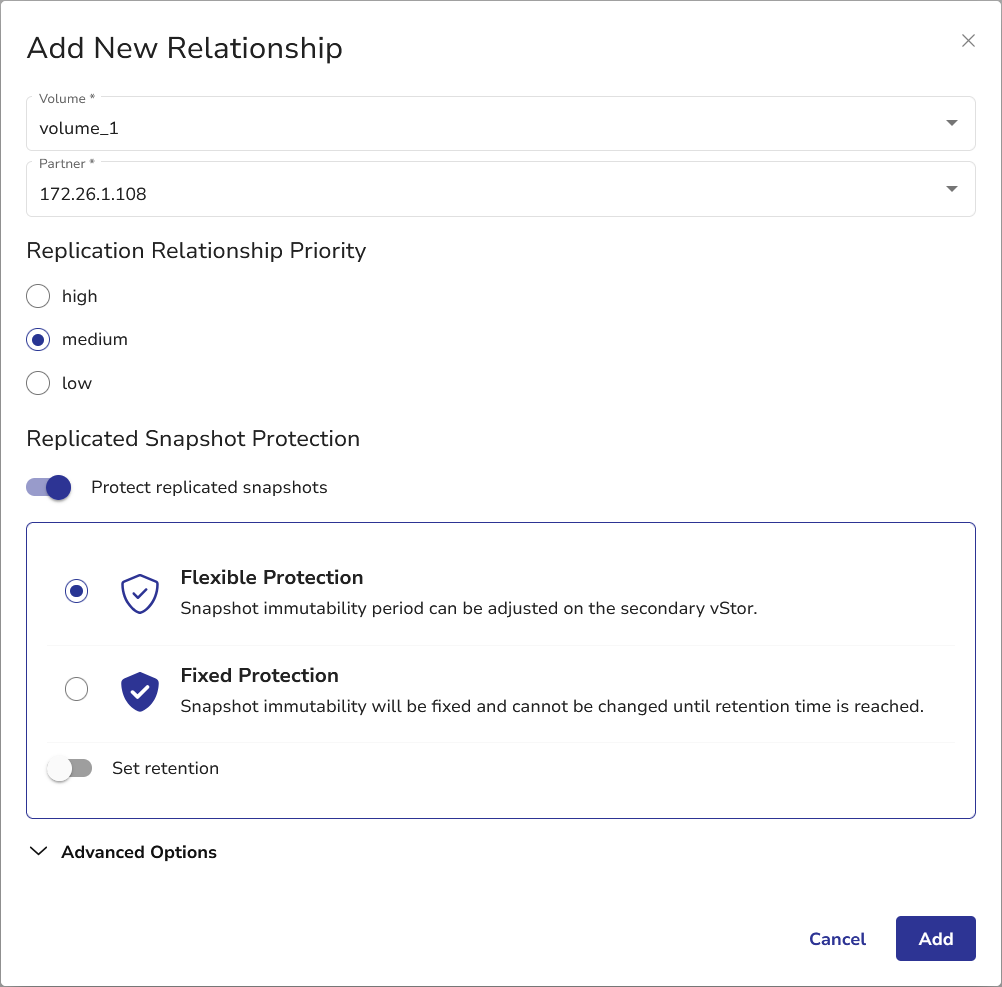Viewport: 1002px width, 987px height.
Task: Select high replication priority
Action: [38, 296]
